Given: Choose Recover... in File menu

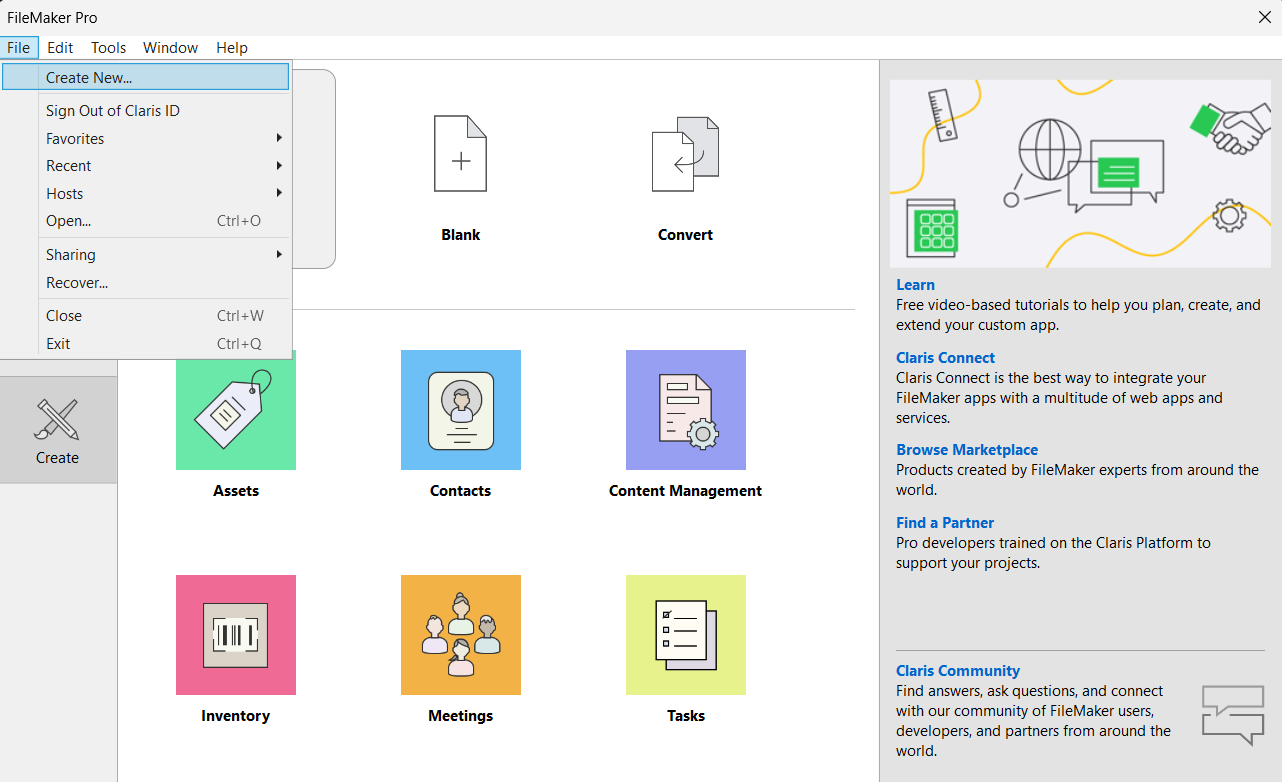Looking at the screenshot, I should click(x=146, y=283).
